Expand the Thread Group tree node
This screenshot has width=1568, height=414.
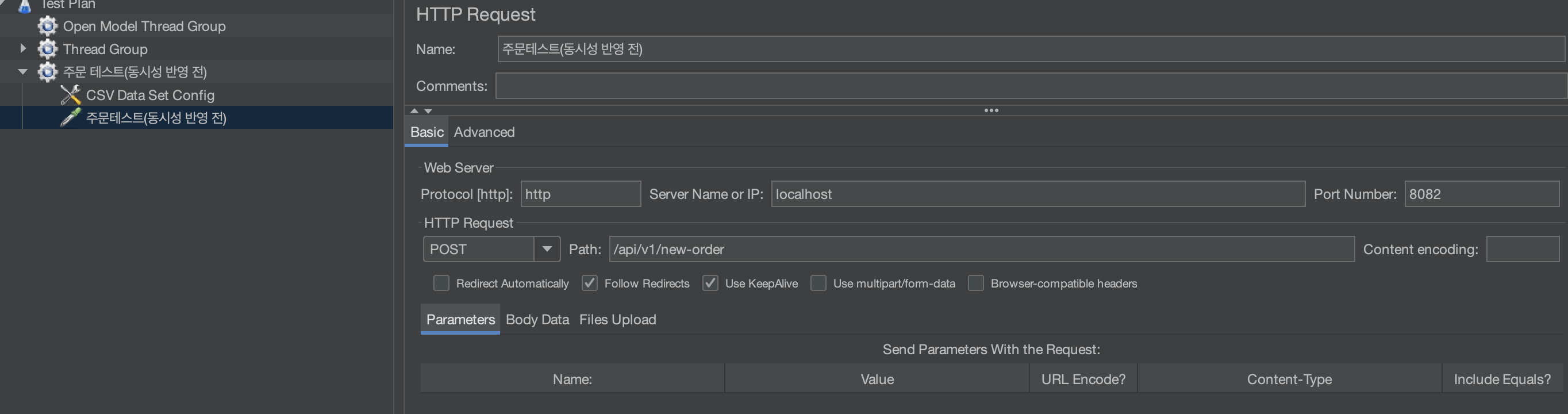pyautogui.click(x=23, y=48)
